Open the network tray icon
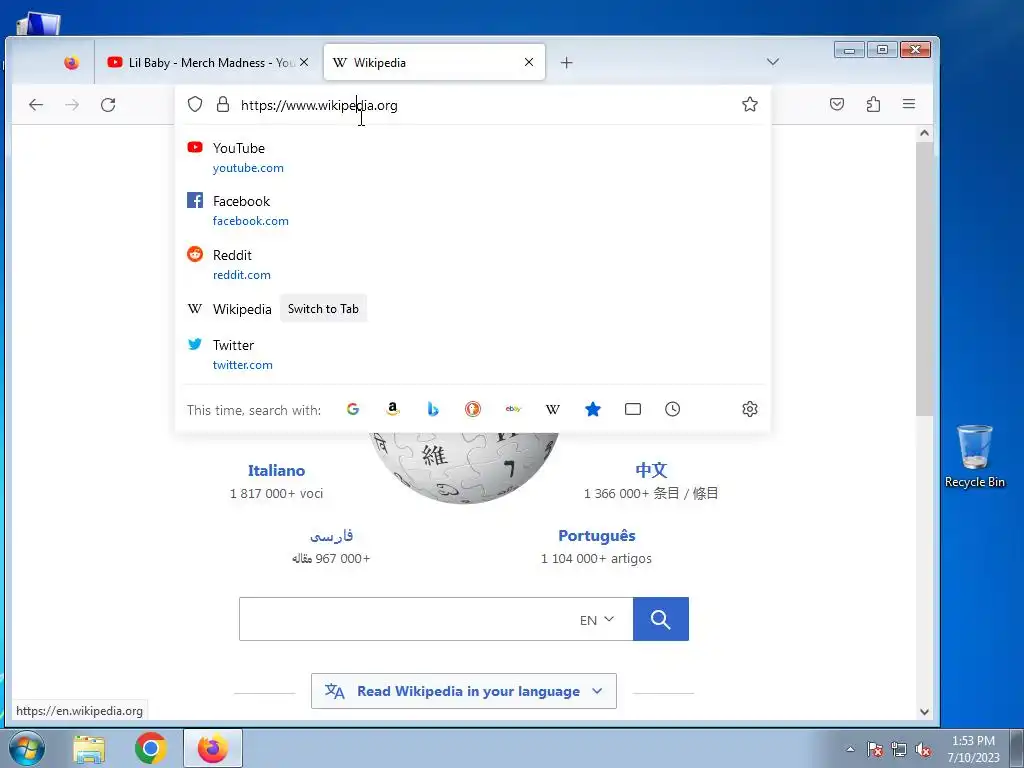1024x768 pixels. [x=899, y=749]
